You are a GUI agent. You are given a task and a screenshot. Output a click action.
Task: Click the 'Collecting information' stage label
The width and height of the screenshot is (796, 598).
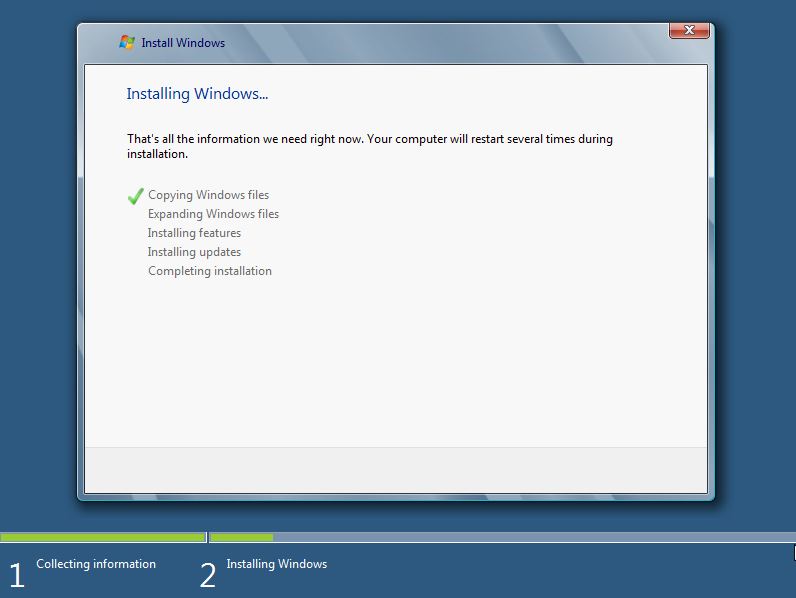coord(96,564)
